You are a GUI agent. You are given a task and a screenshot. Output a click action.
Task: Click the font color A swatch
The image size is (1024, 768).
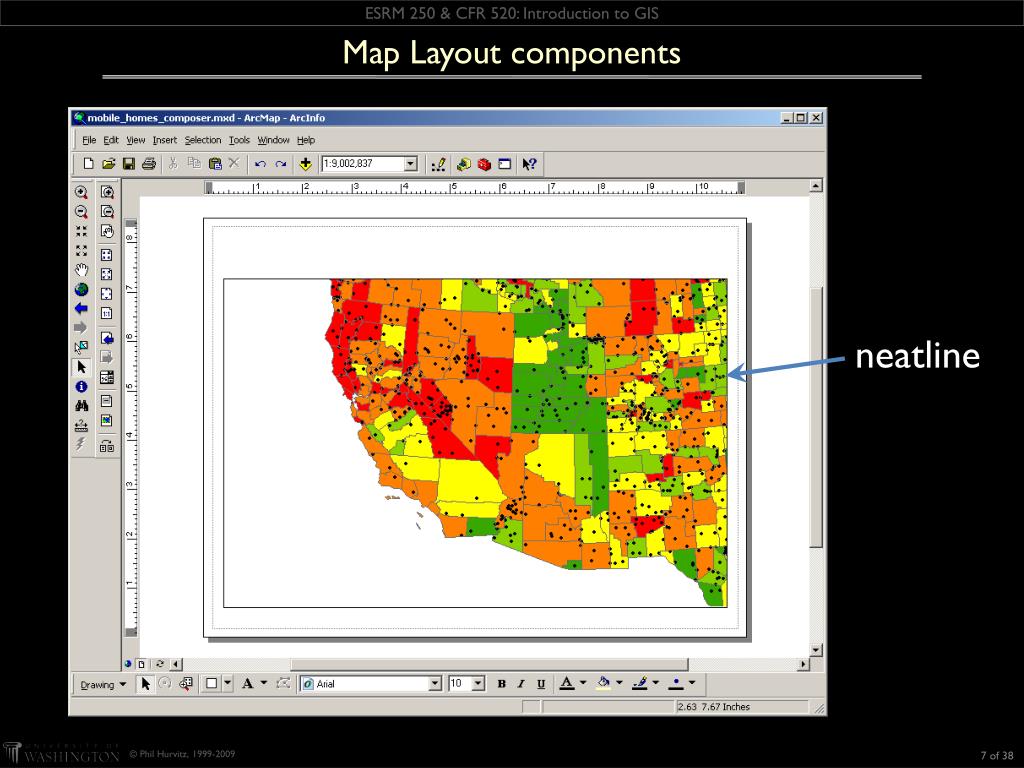(567, 684)
